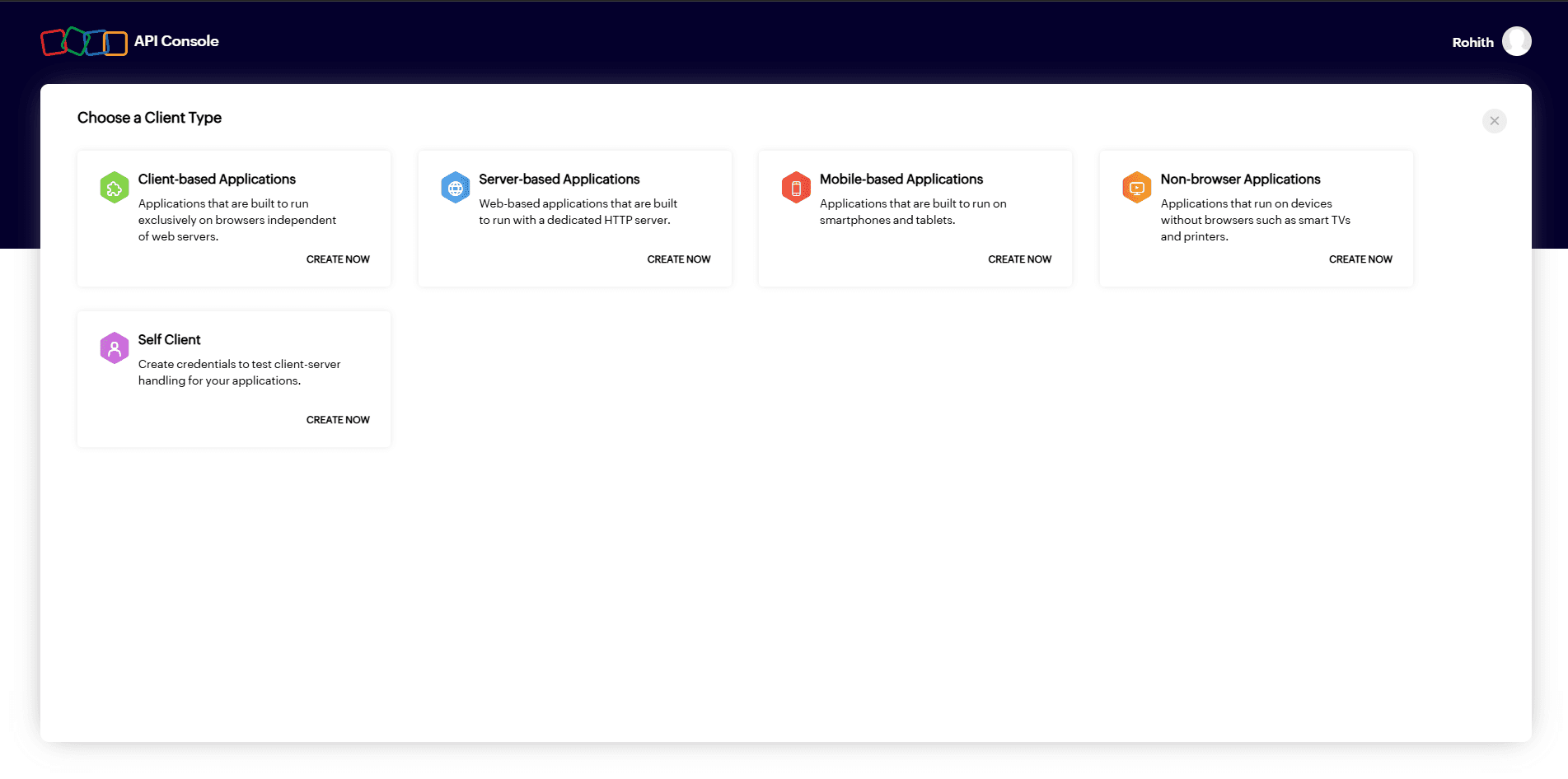Image resolution: width=1568 pixels, height=779 pixels.
Task: Create now for Self Client
Action: pyautogui.click(x=338, y=420)
